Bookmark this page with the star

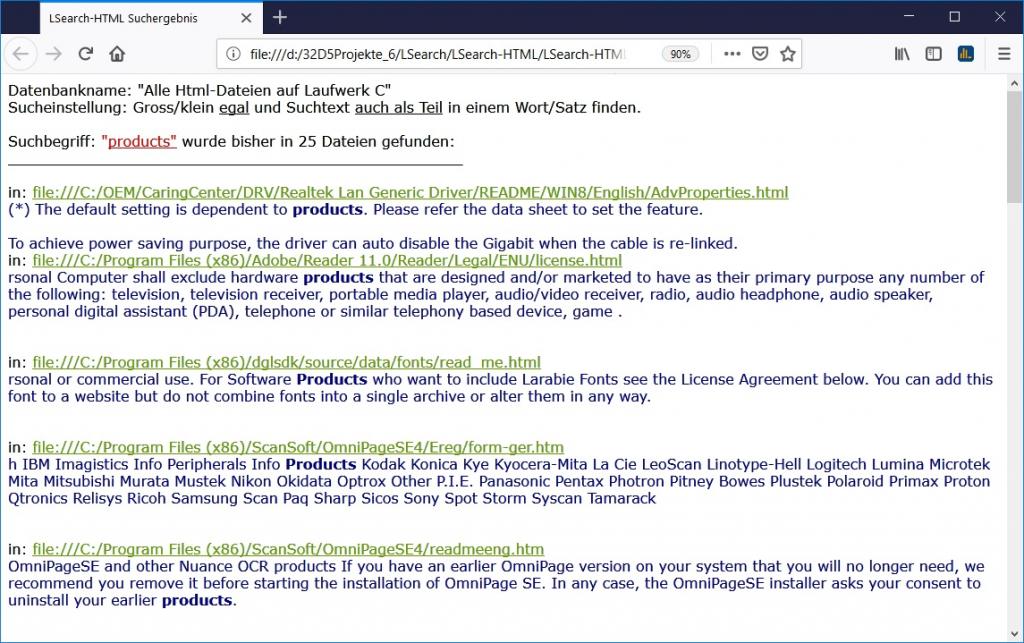pos(788,54)
